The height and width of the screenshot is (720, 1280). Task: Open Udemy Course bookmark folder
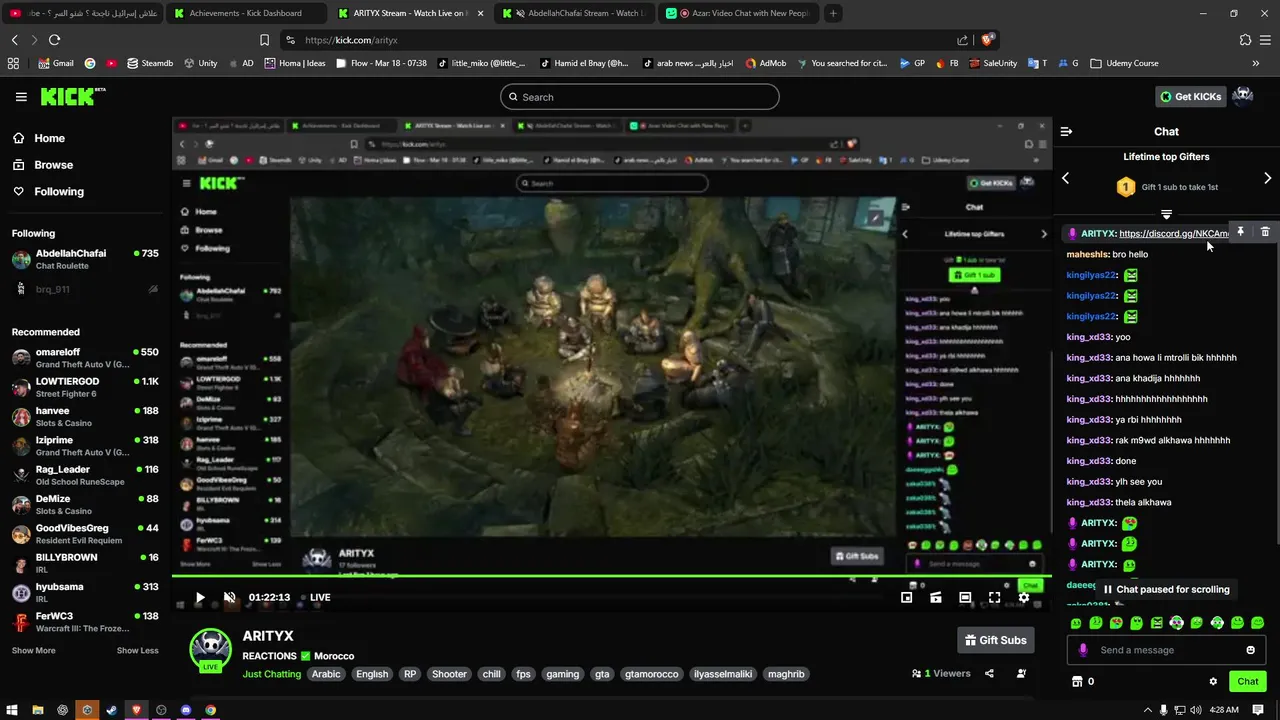(1124, 63)
